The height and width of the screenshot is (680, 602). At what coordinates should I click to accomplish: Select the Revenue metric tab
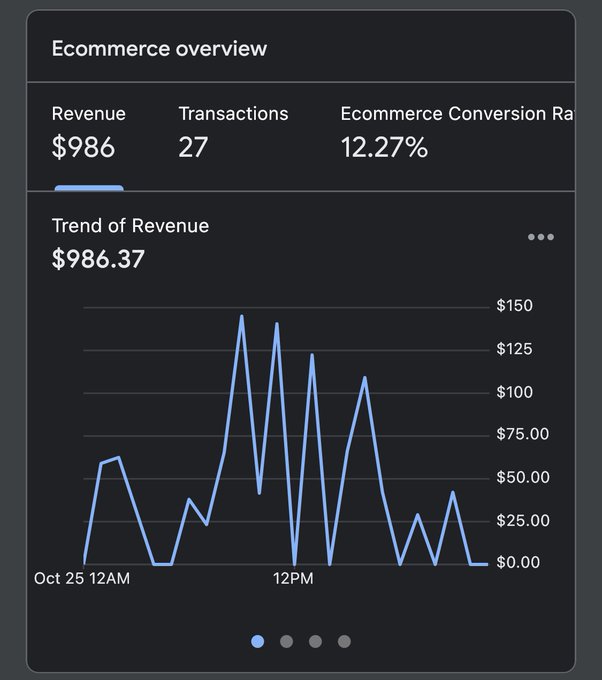tap(89, 132)
